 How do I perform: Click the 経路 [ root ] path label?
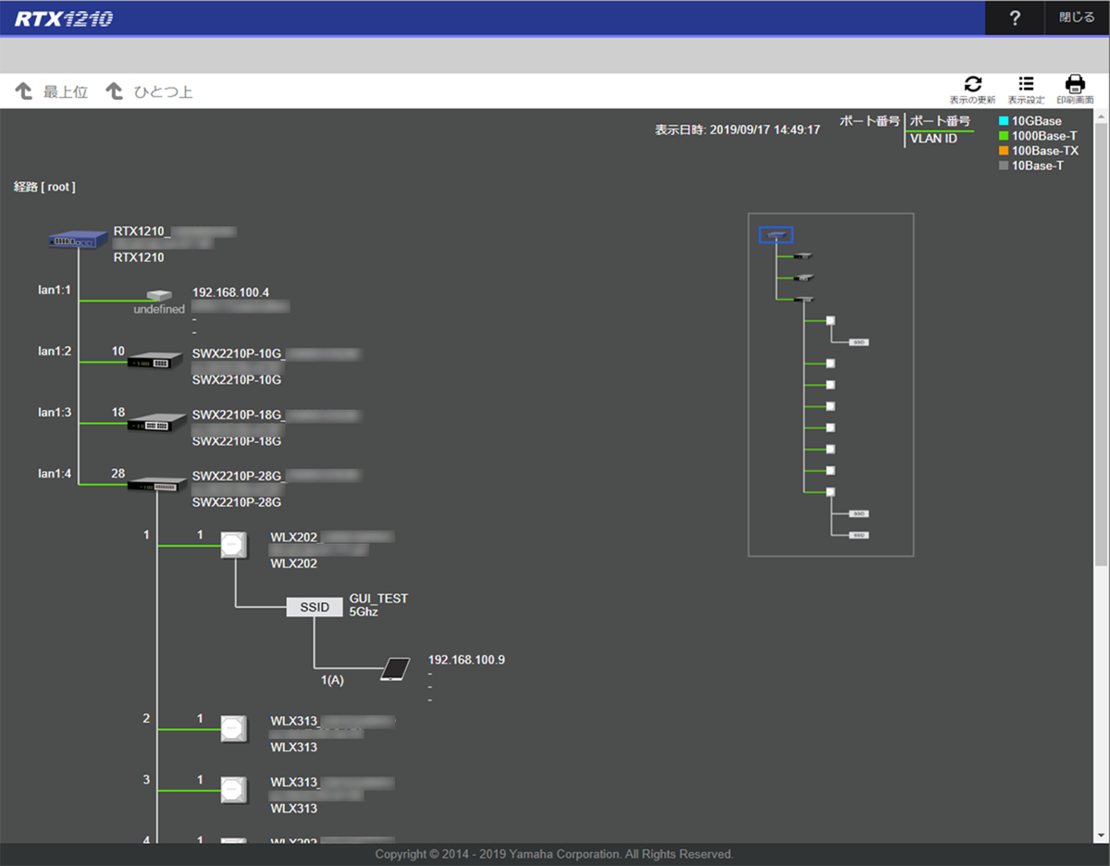tap(45, 187)
